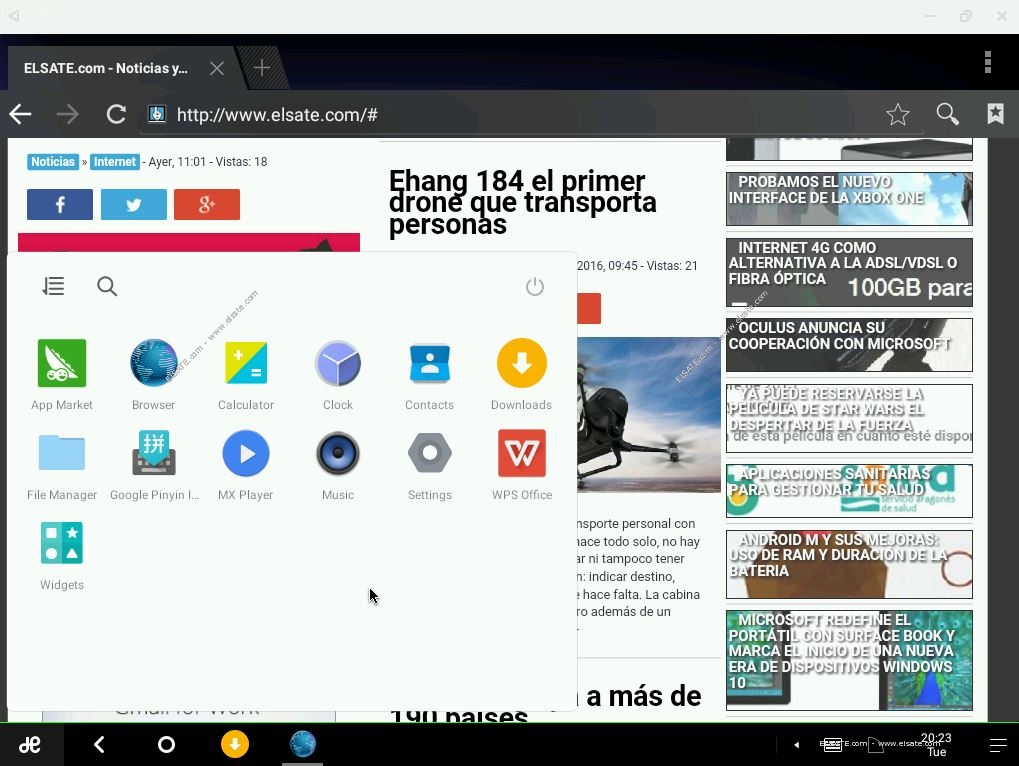Open the bookmarks list icon
The image size is (1019, 766).
[x=995, y=114]
